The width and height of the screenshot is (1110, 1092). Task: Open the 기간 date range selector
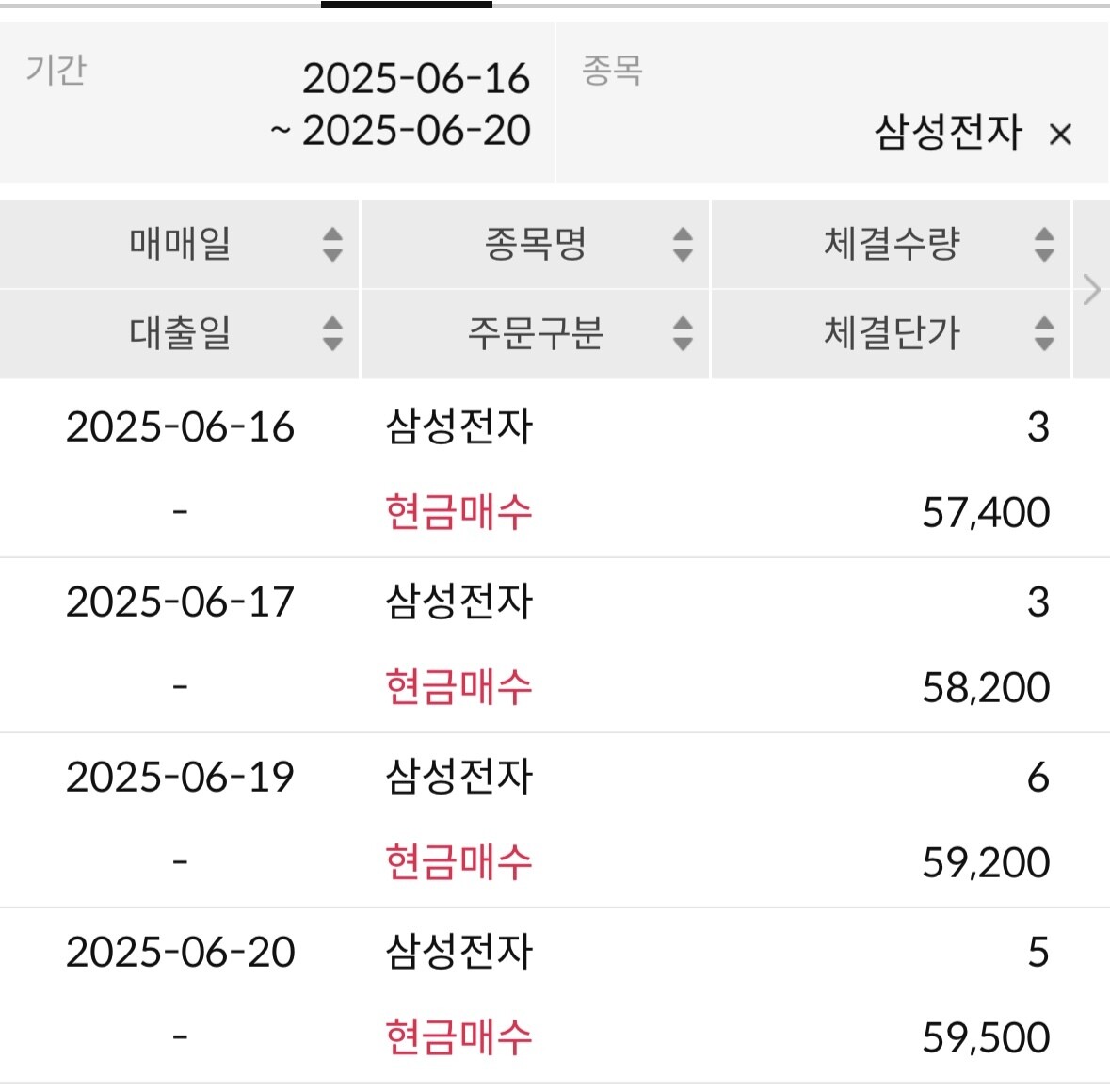coord(277,102)
